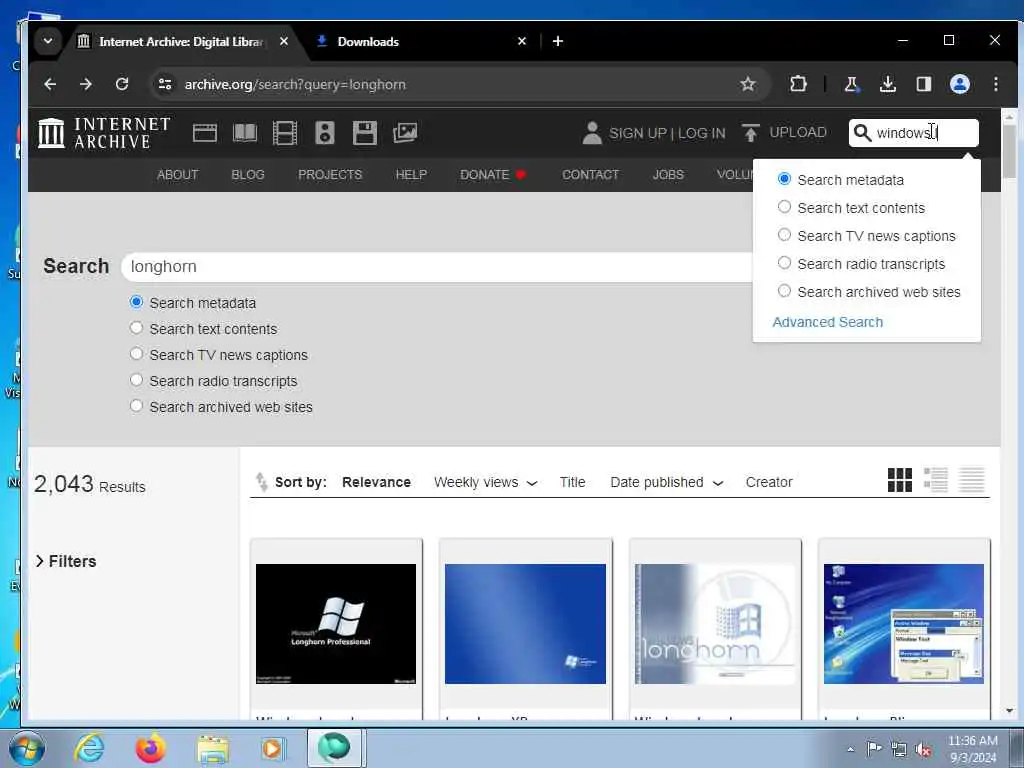Click the Advanced Search link
Image resolution: width=1024 pixels, height=768 pixels.
click(827, 322)
